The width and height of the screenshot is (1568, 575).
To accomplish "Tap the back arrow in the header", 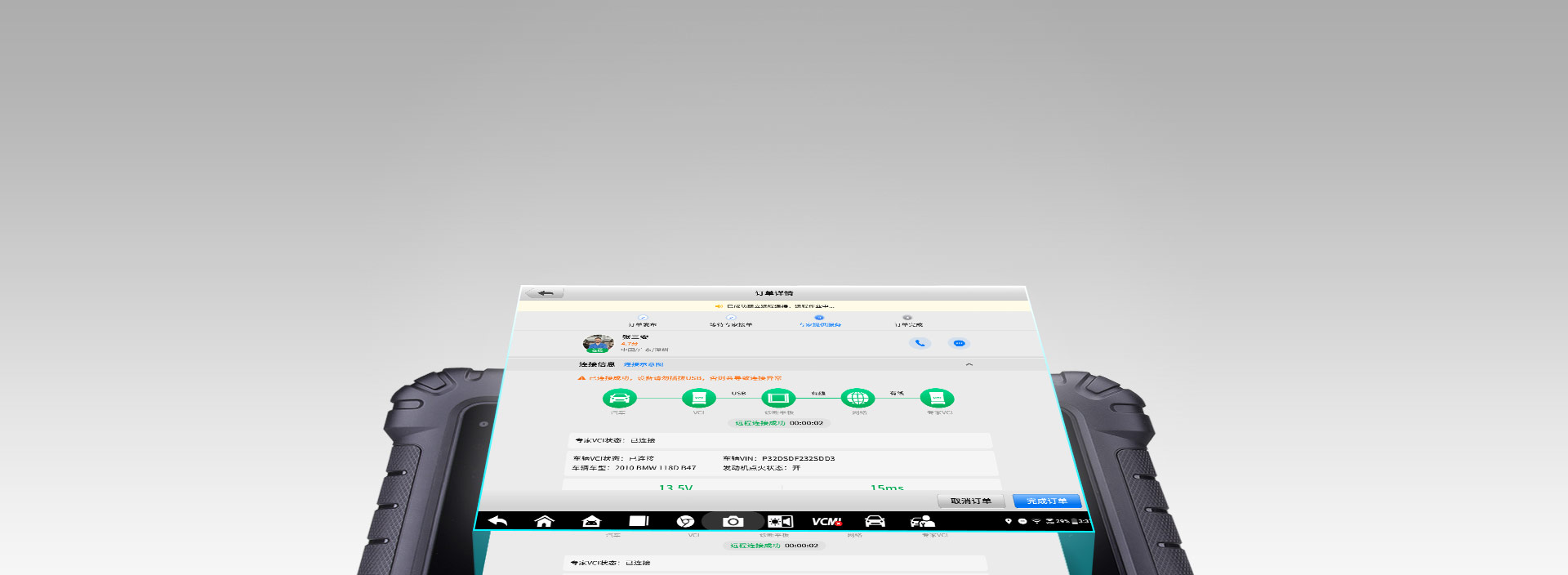I will tap(545, 293).
